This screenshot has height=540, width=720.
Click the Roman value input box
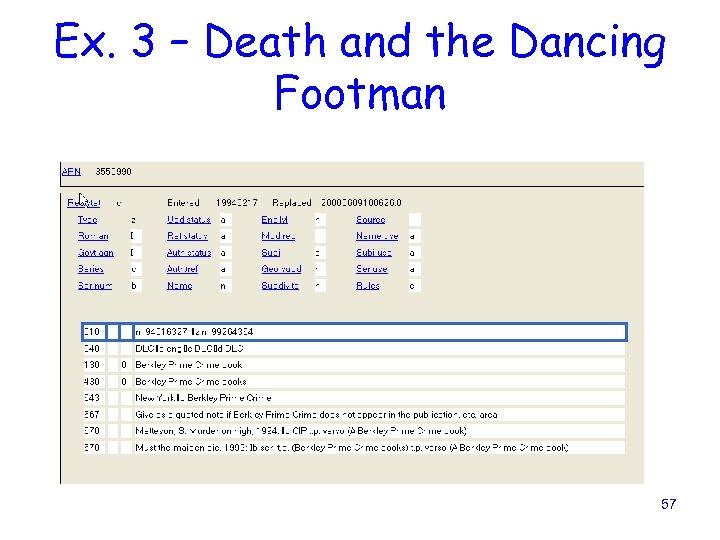click(135, 236)
